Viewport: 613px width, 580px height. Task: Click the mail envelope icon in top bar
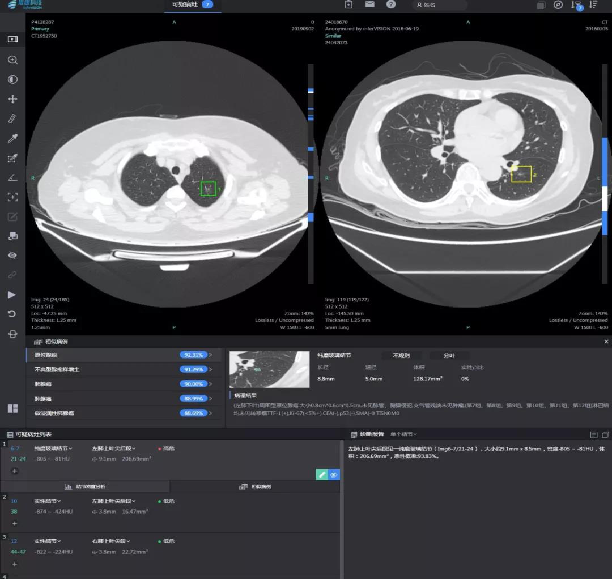[368, 5]
